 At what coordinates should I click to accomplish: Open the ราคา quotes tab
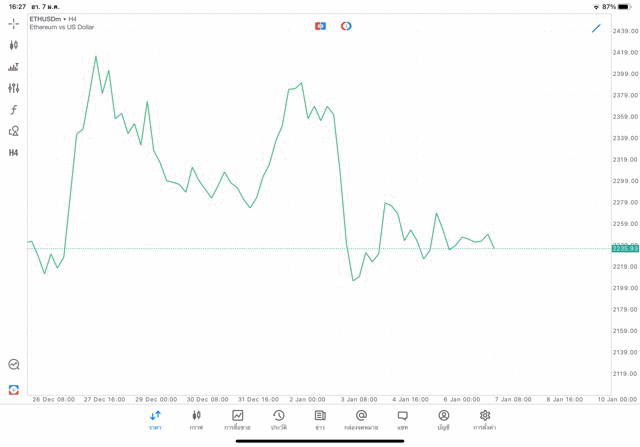point(155,420)
